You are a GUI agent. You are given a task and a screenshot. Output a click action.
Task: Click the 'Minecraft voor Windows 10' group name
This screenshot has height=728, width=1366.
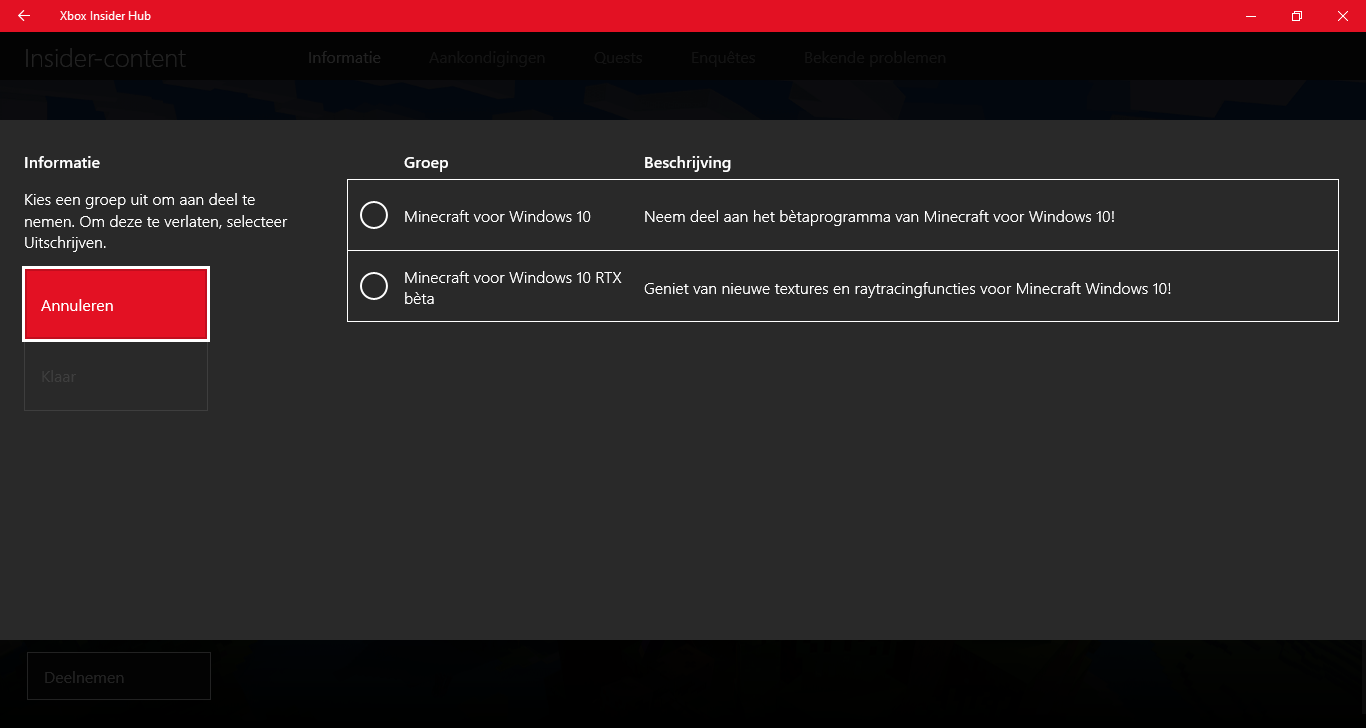click(497, 216)
